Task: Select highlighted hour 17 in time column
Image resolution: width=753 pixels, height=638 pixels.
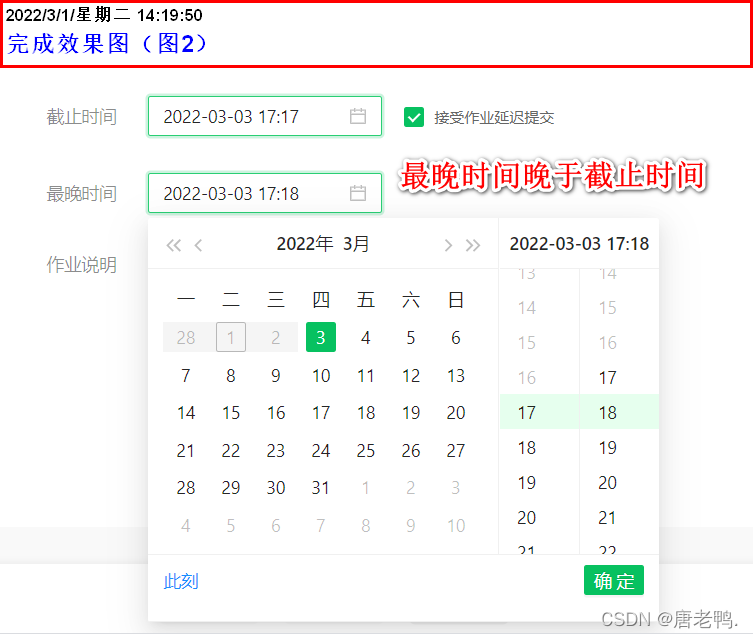Action: pyautogui.click(x=539, y=412)
